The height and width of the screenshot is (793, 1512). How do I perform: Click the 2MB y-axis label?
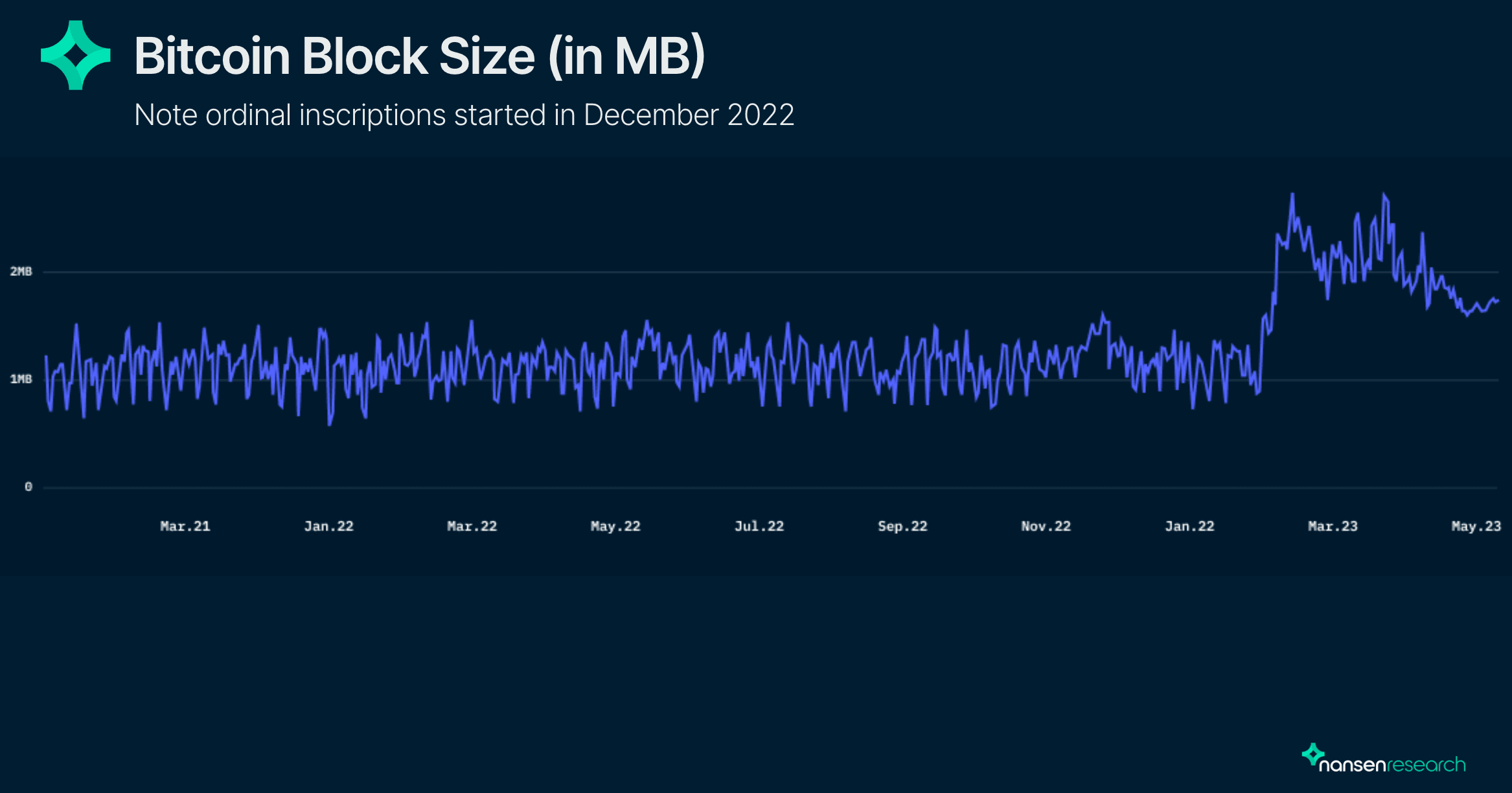(21, 271)
